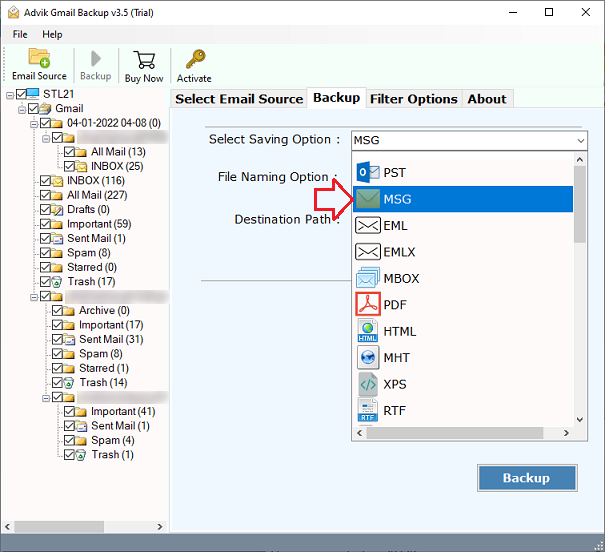Open the About tab
The width and height of the screenshot is (605, 552).
[487, 99]
